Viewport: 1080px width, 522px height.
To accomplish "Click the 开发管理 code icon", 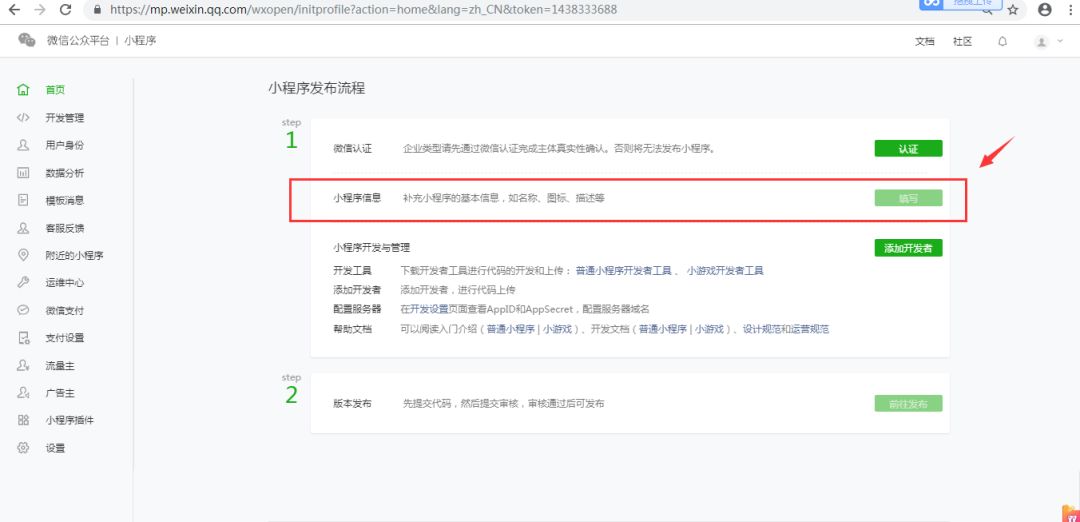I will (23, 118).
